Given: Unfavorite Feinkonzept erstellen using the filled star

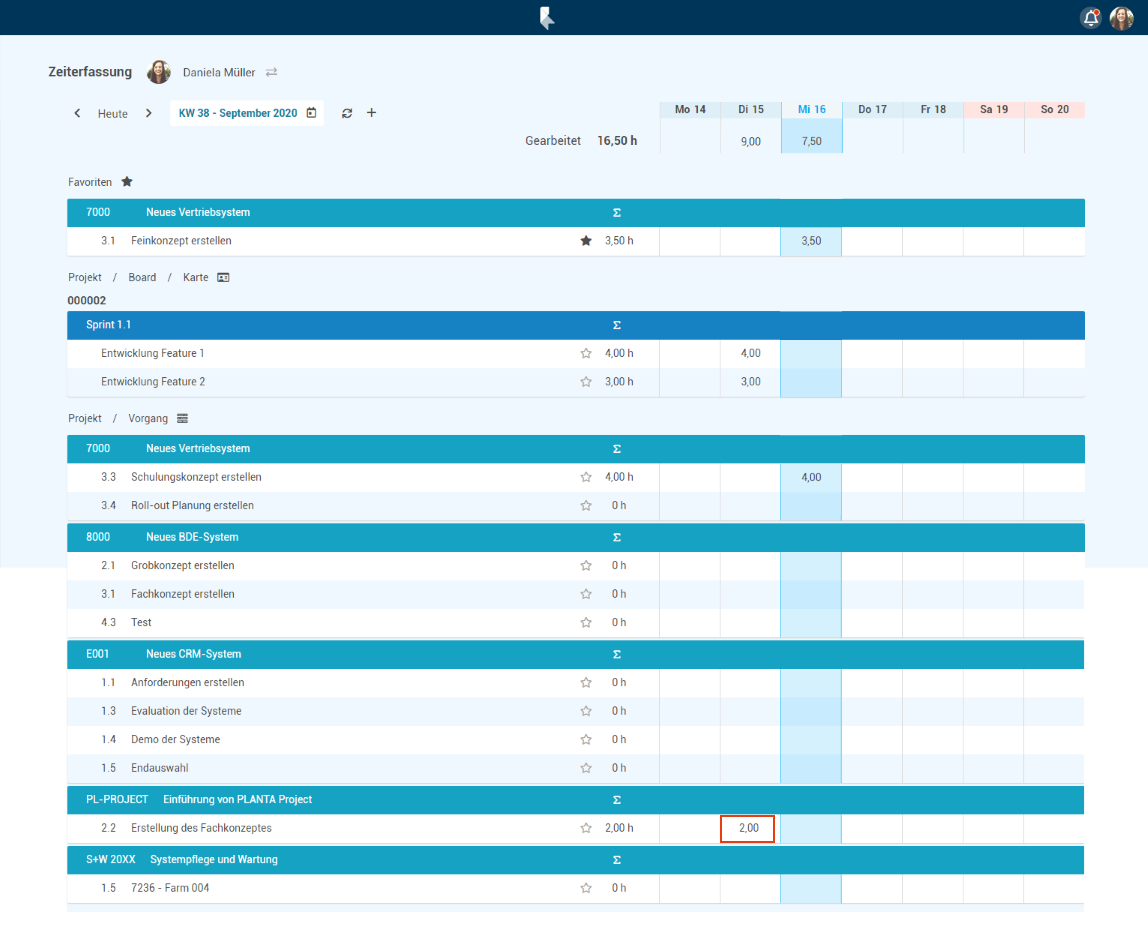Looking at the screenshot, I should [x=586, y=241].
